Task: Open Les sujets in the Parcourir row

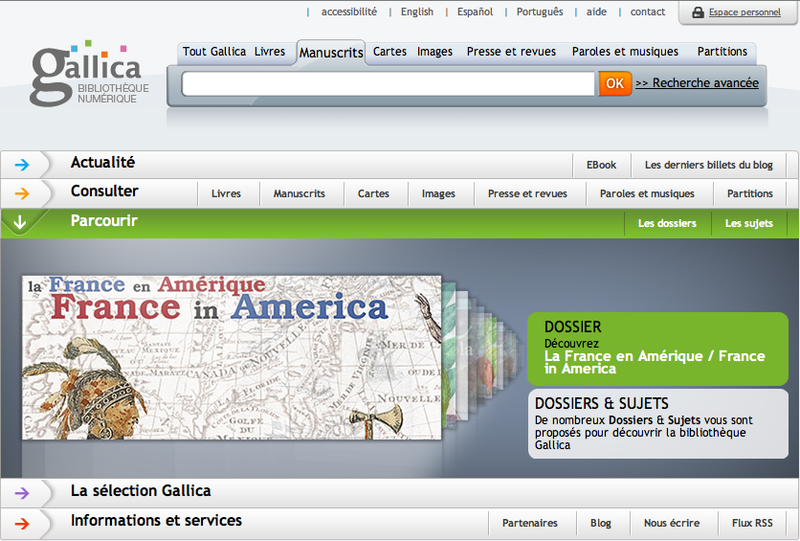Action: 748,223
